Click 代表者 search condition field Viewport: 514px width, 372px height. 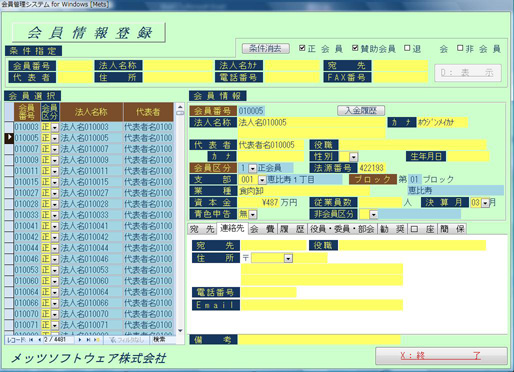[75, 77]
